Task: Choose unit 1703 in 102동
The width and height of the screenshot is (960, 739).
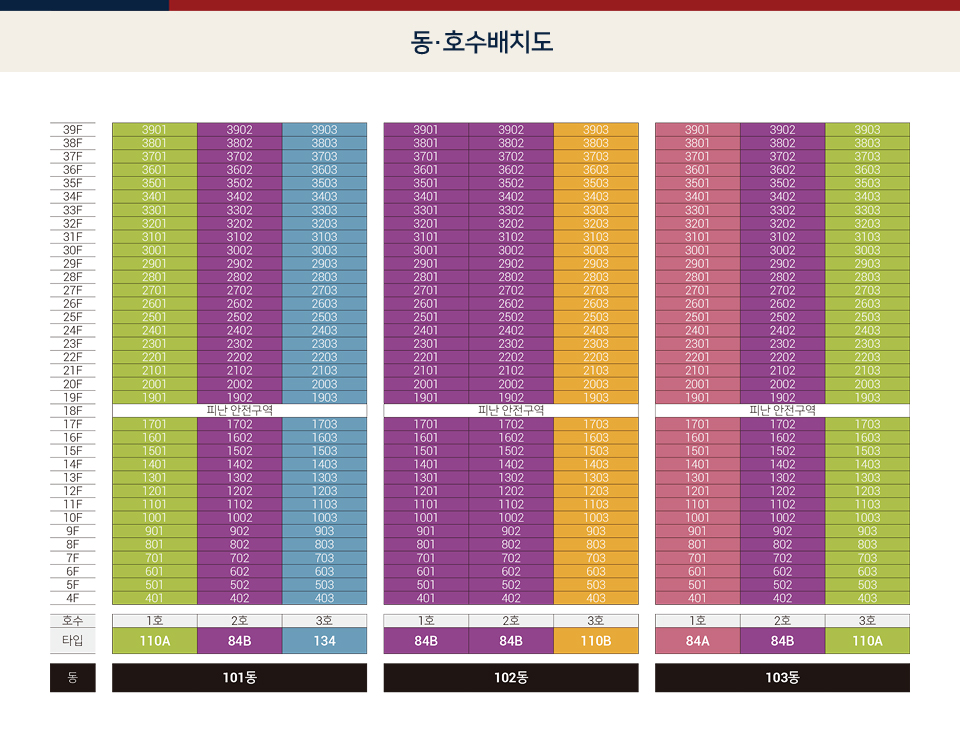Action: [596, 424]
